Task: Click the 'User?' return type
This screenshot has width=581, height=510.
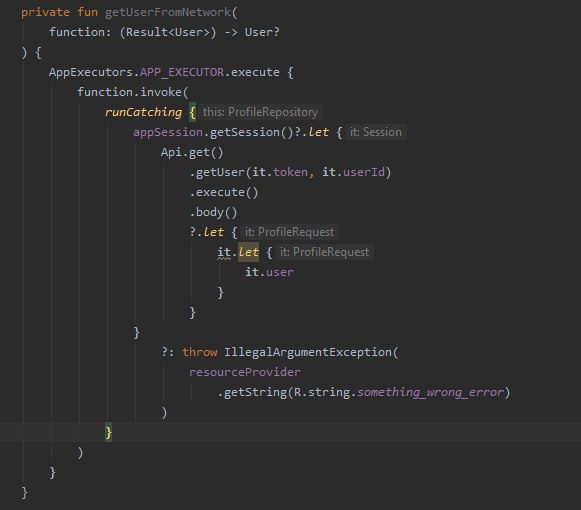Action: 262,32
